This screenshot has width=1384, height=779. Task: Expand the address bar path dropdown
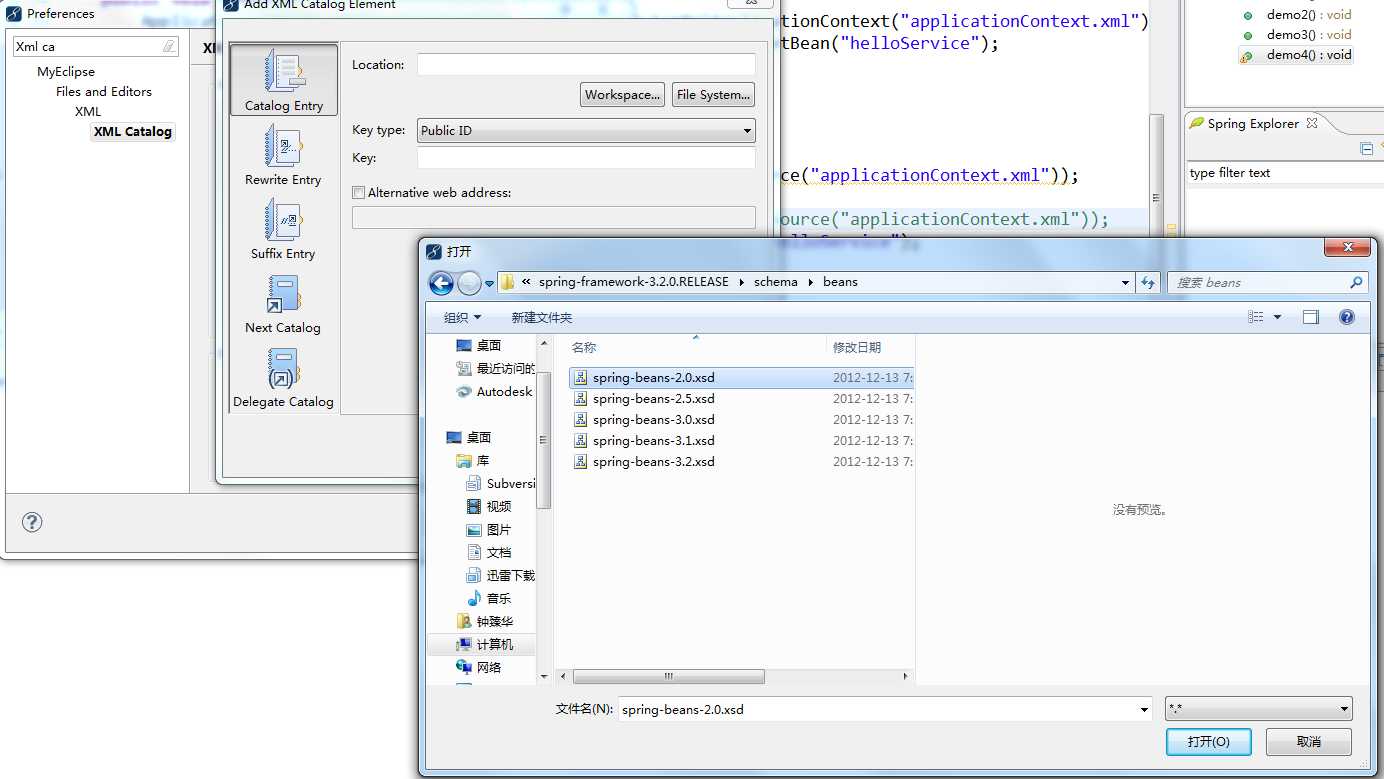1126,283
